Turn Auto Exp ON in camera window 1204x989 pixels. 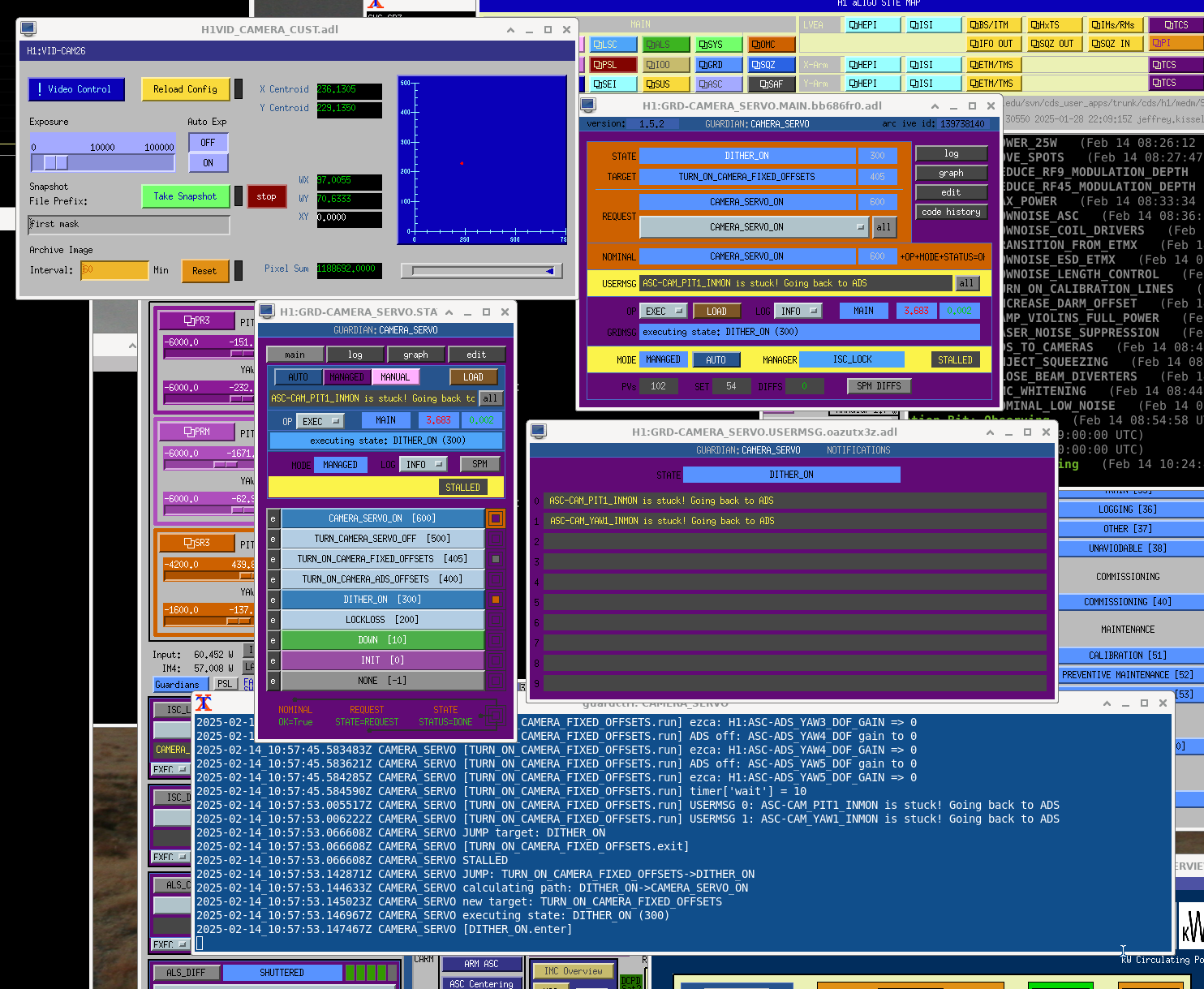click(208, 163)
